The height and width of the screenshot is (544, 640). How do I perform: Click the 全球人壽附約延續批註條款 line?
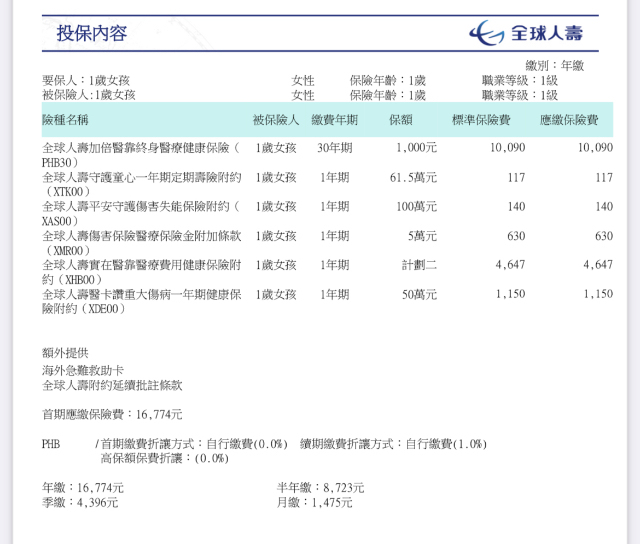(112, 385)
